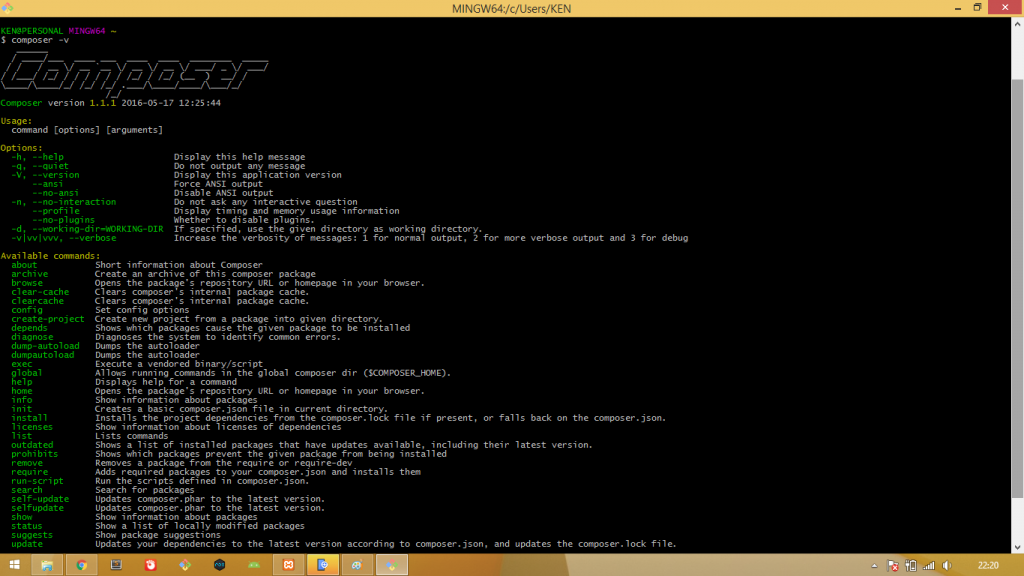Click the title text "MINGW64:/c/Users/KEN"
The image size is (1024, 576).
511,8
